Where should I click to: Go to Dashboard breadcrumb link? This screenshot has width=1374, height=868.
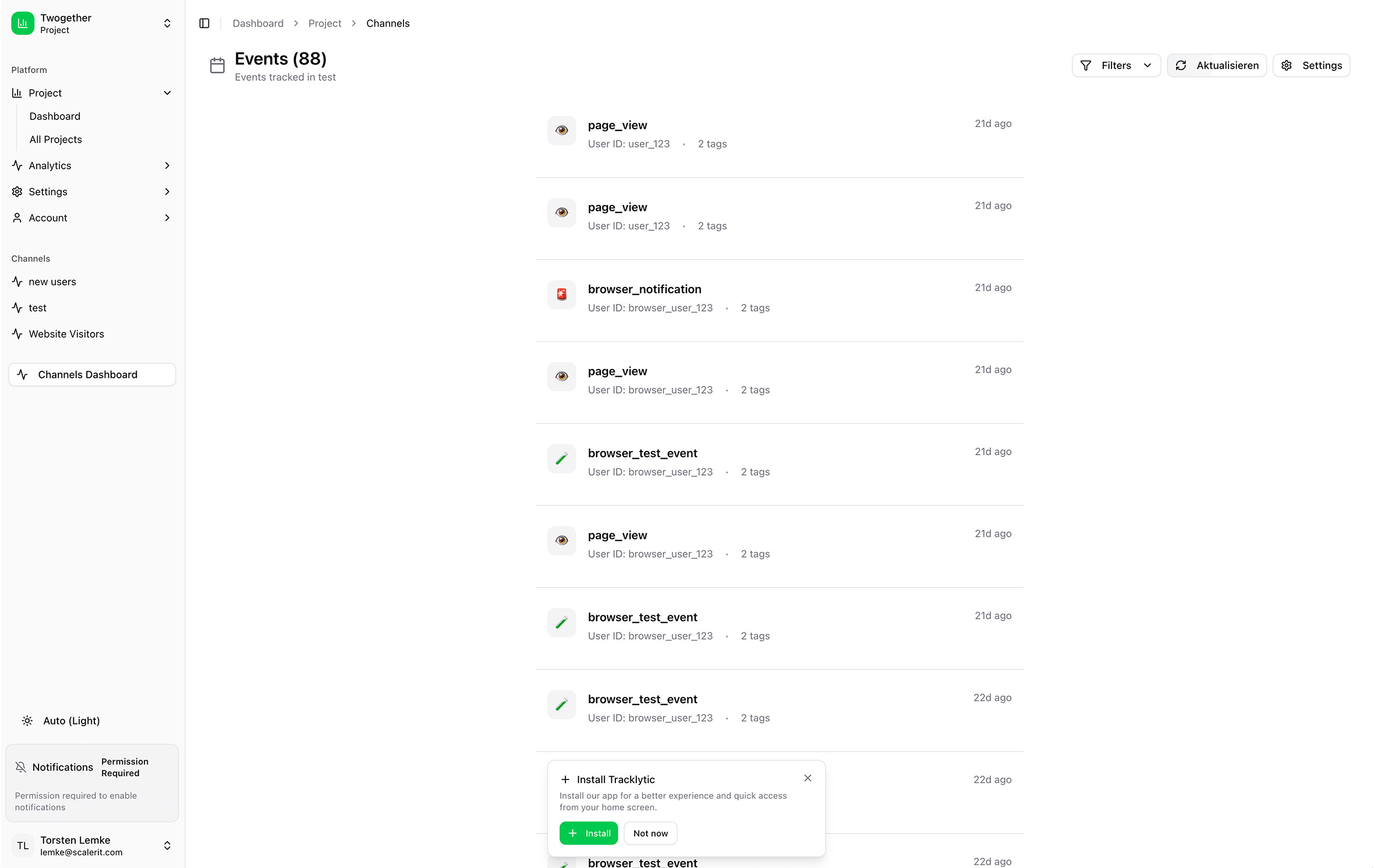pos(258,23)
